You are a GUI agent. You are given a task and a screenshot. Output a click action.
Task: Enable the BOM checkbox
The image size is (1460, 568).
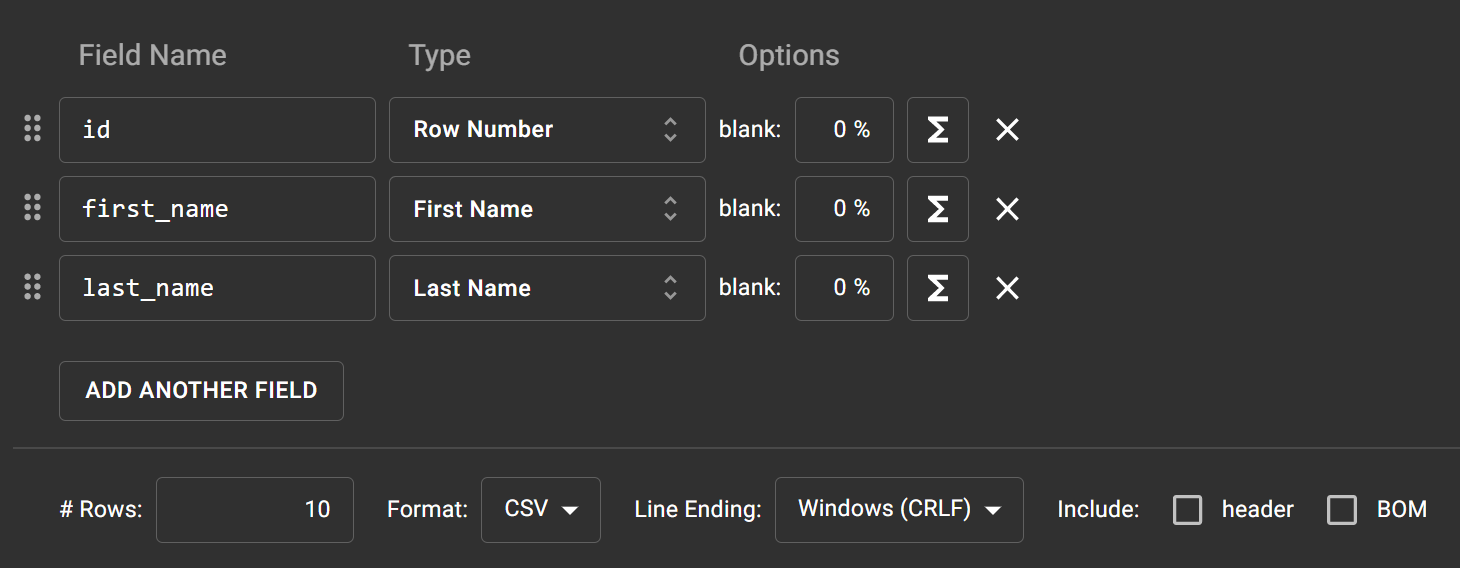click(x=1341, y=510)
